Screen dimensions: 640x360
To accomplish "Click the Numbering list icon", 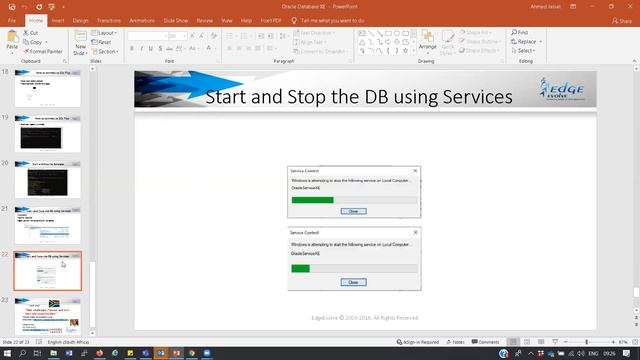I will (x=244, y=36).
